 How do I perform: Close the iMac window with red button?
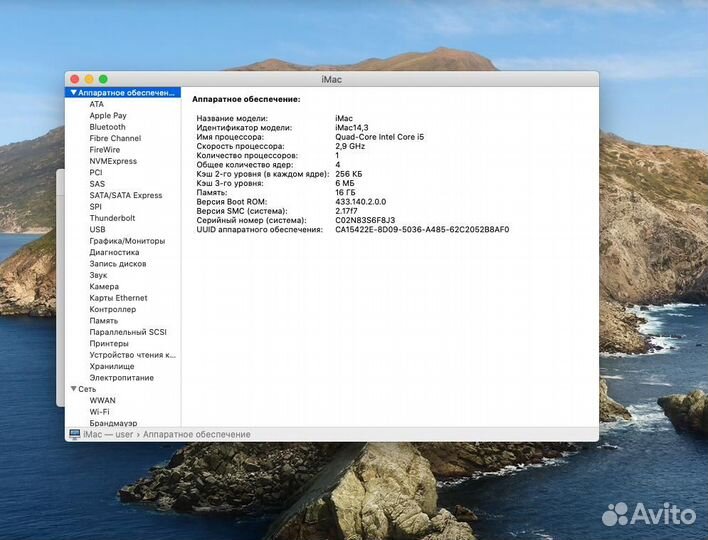[x=75, y=79]
